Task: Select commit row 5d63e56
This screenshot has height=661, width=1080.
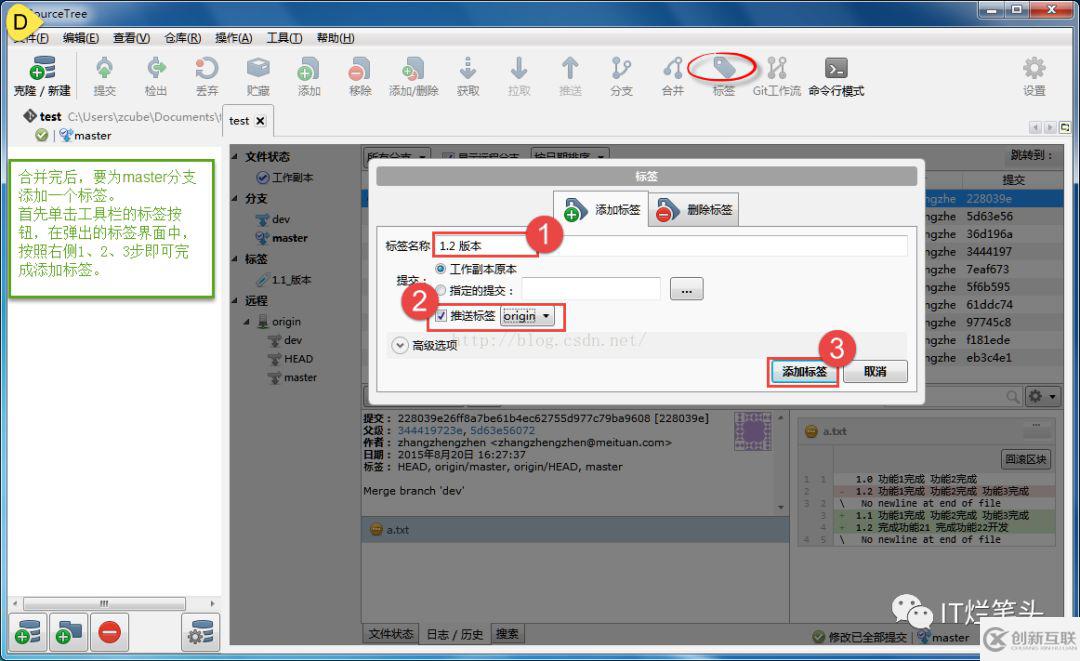Action: click(x=990, y=216)
